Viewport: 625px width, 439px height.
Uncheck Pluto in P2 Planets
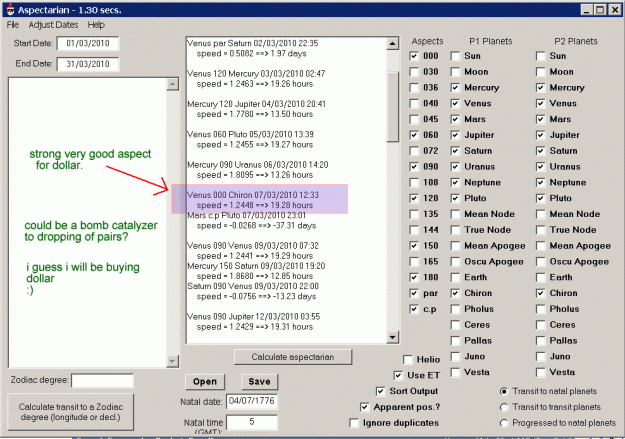point(540,198)
